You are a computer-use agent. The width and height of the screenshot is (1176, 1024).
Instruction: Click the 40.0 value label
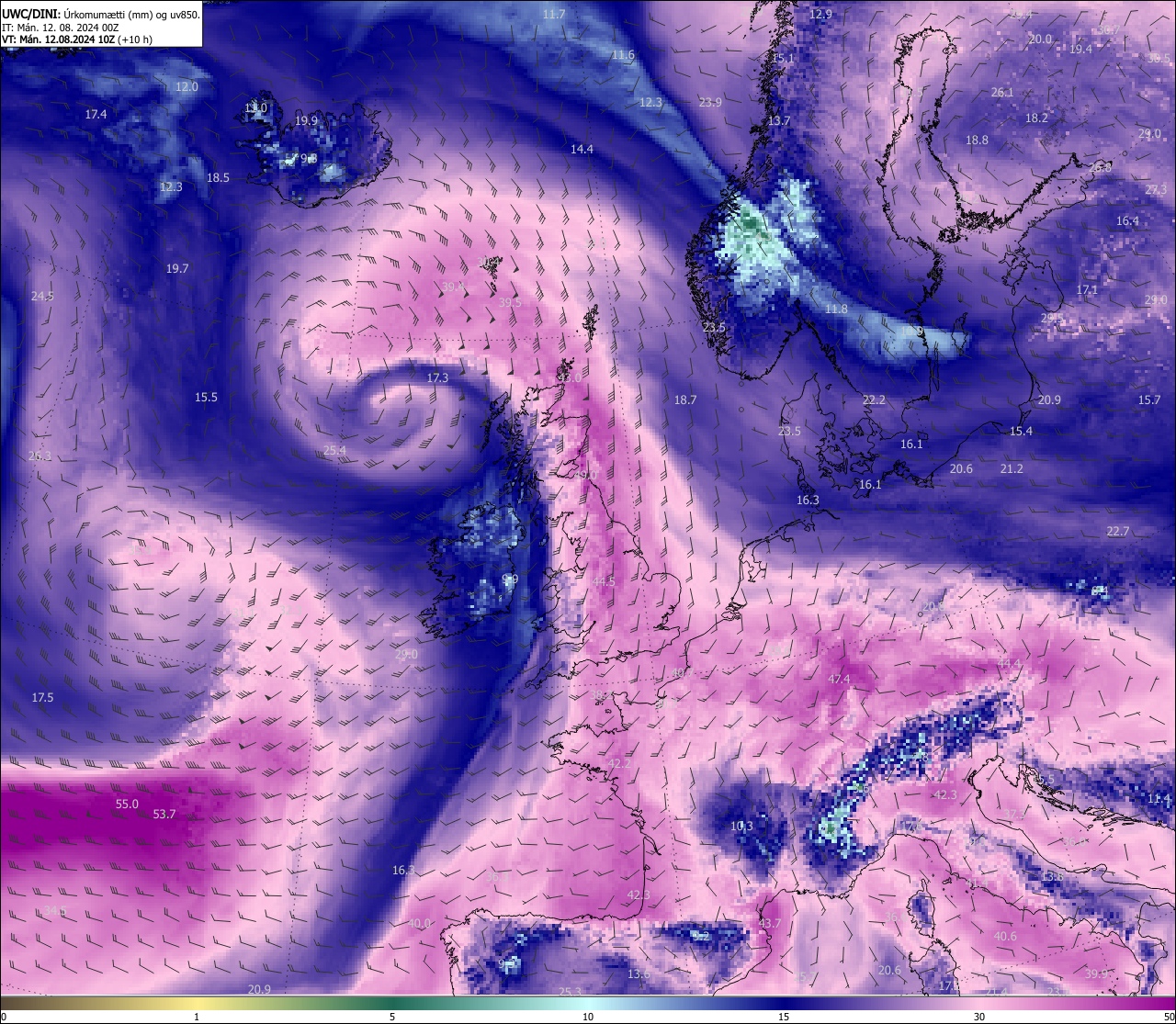[x=419, y=923]
